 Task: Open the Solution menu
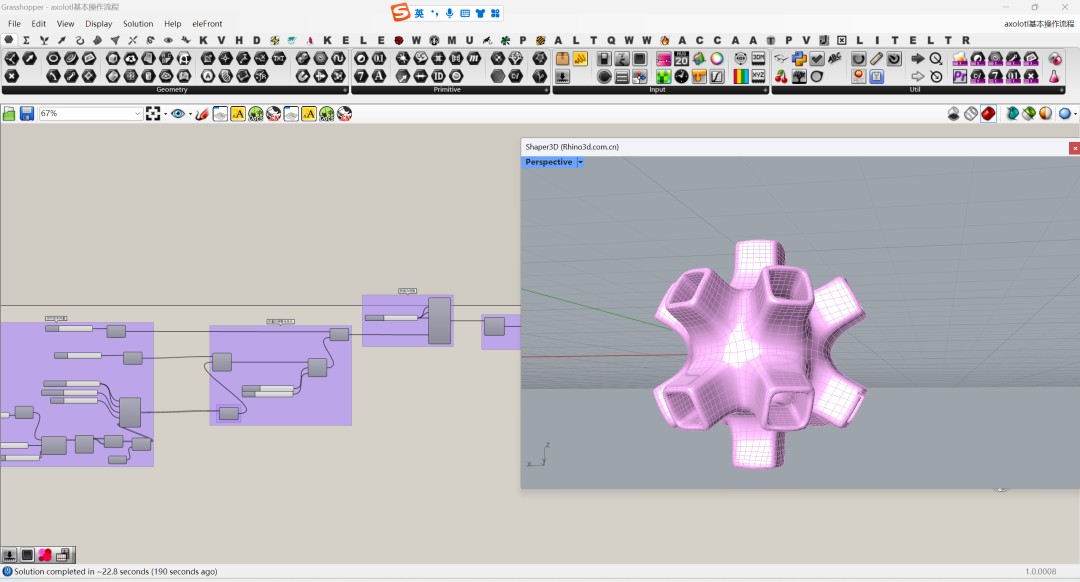pyautogui.click(x=138, y=23)
